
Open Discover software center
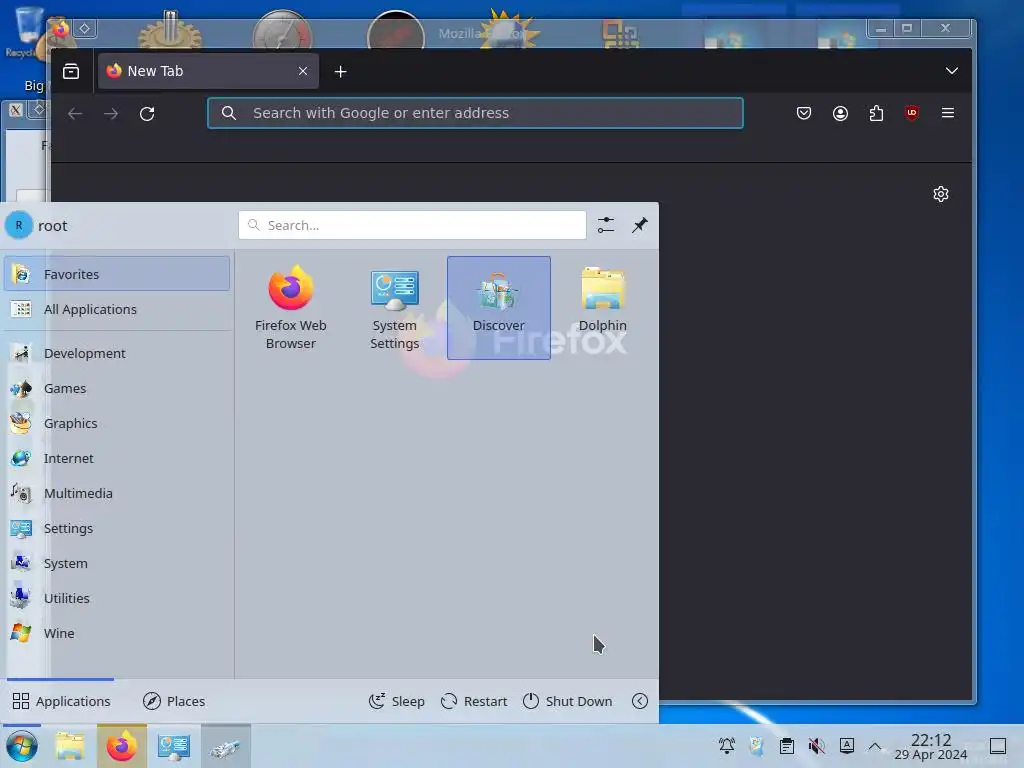click(498, 308)
